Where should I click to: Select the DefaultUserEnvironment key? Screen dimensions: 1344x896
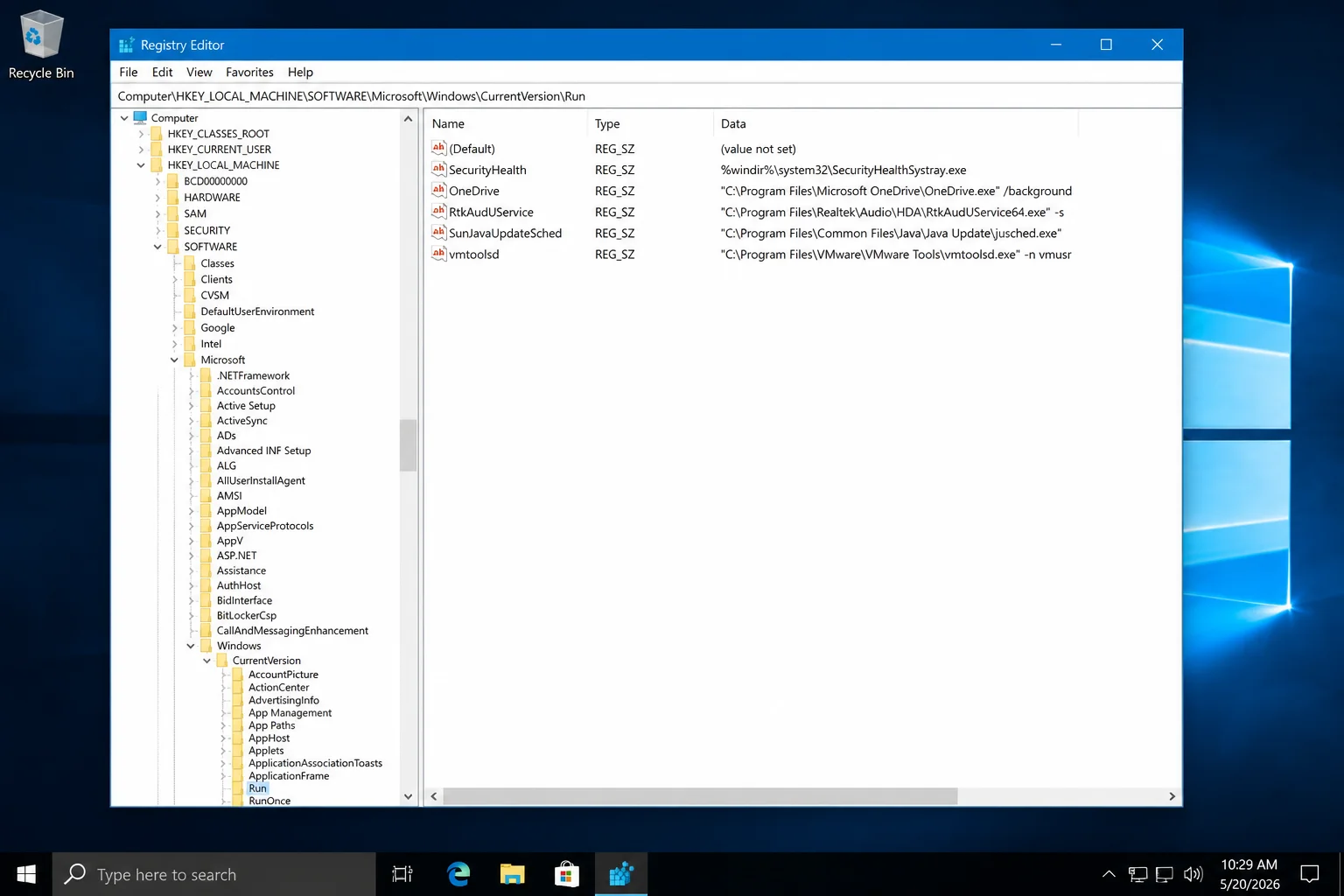257,311
